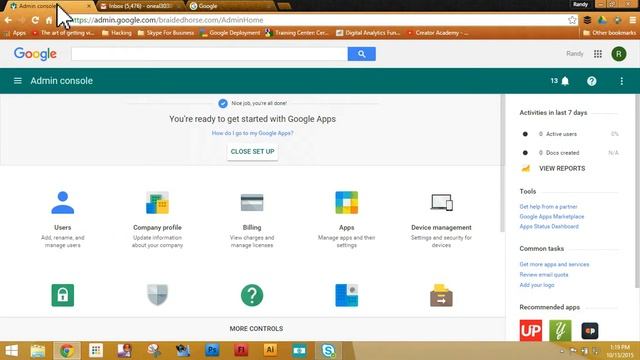The image size is (640, 360).
Task: Click inside the Google search box
Action: pyautogui.click(x=209, y=54)
